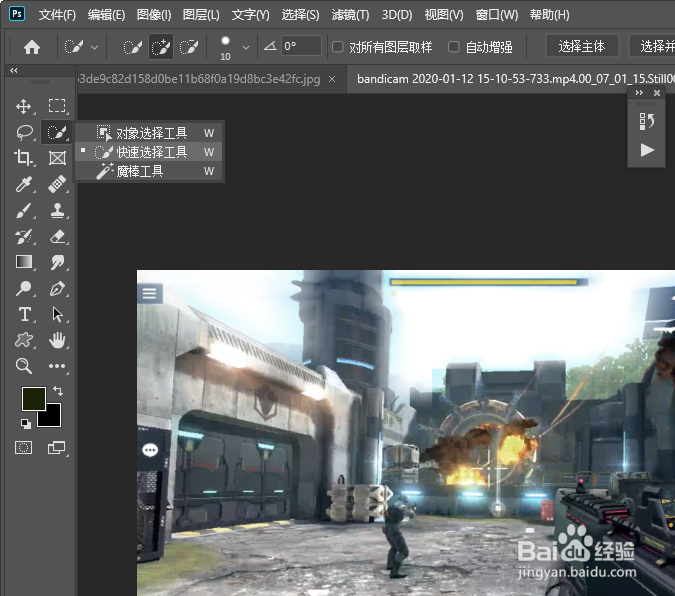The height and width of the screenshot is (596, 675).
Task: Close the jpg document tab
Action: click(332, 79)
